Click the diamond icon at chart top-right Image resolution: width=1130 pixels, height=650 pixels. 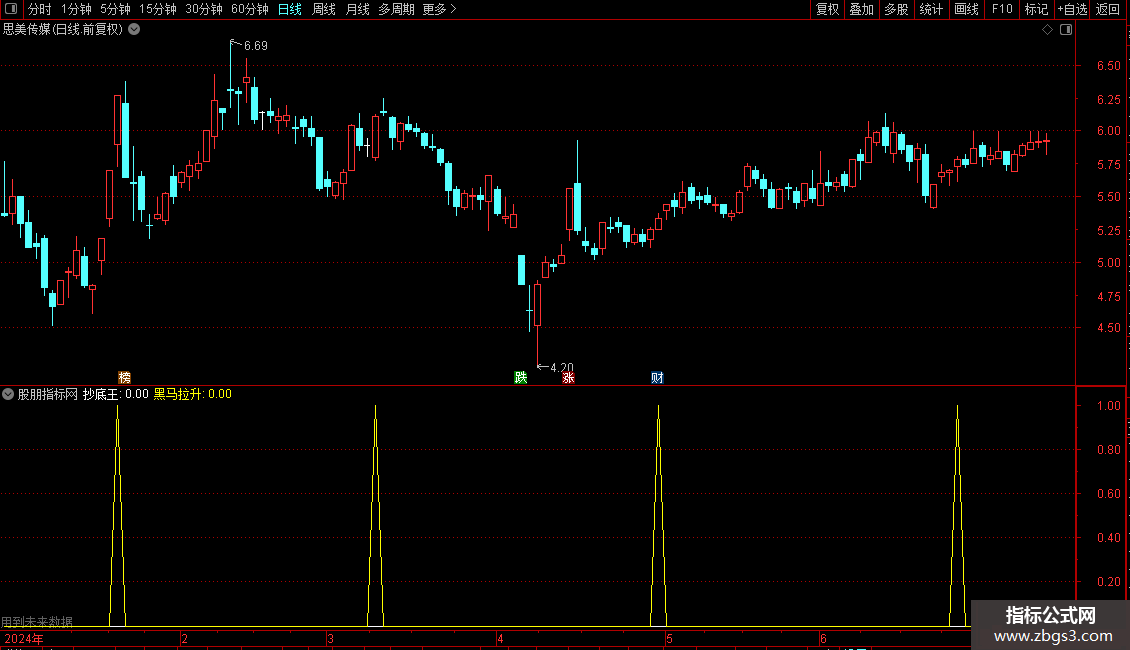click(1047, 30)
